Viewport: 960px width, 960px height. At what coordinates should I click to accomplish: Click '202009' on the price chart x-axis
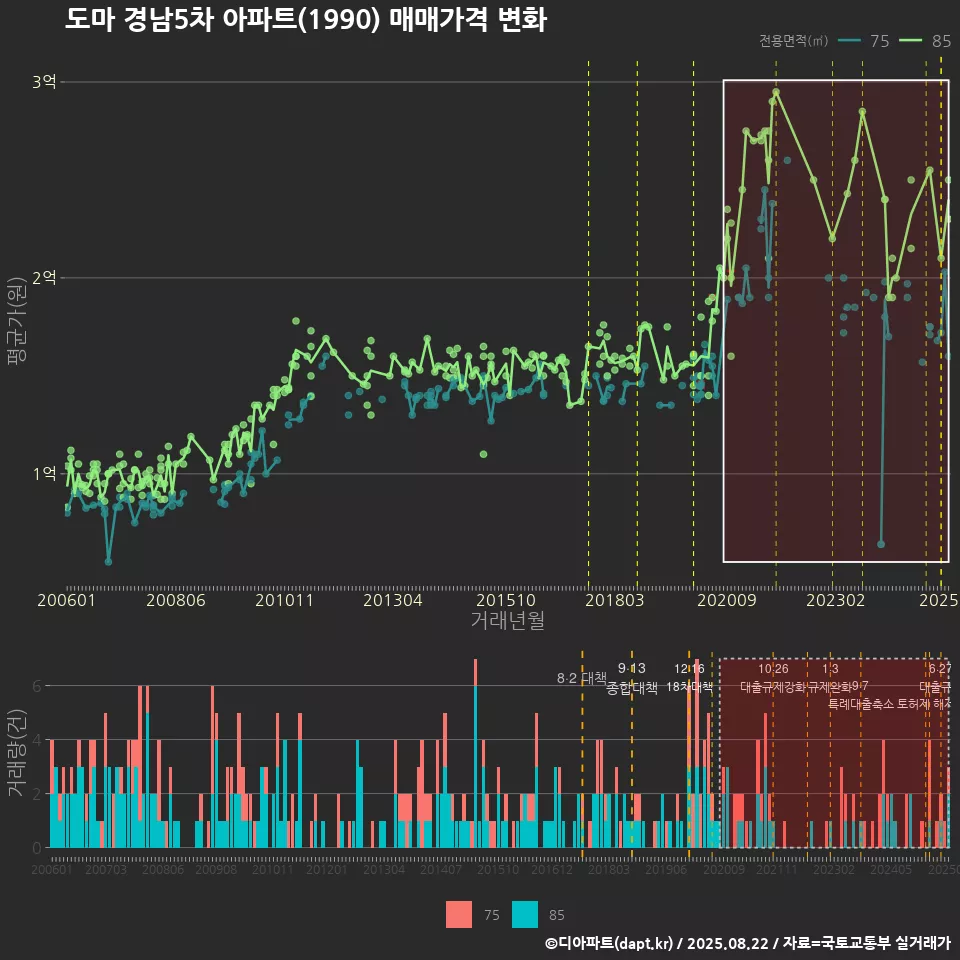click(x=727, y=600)
